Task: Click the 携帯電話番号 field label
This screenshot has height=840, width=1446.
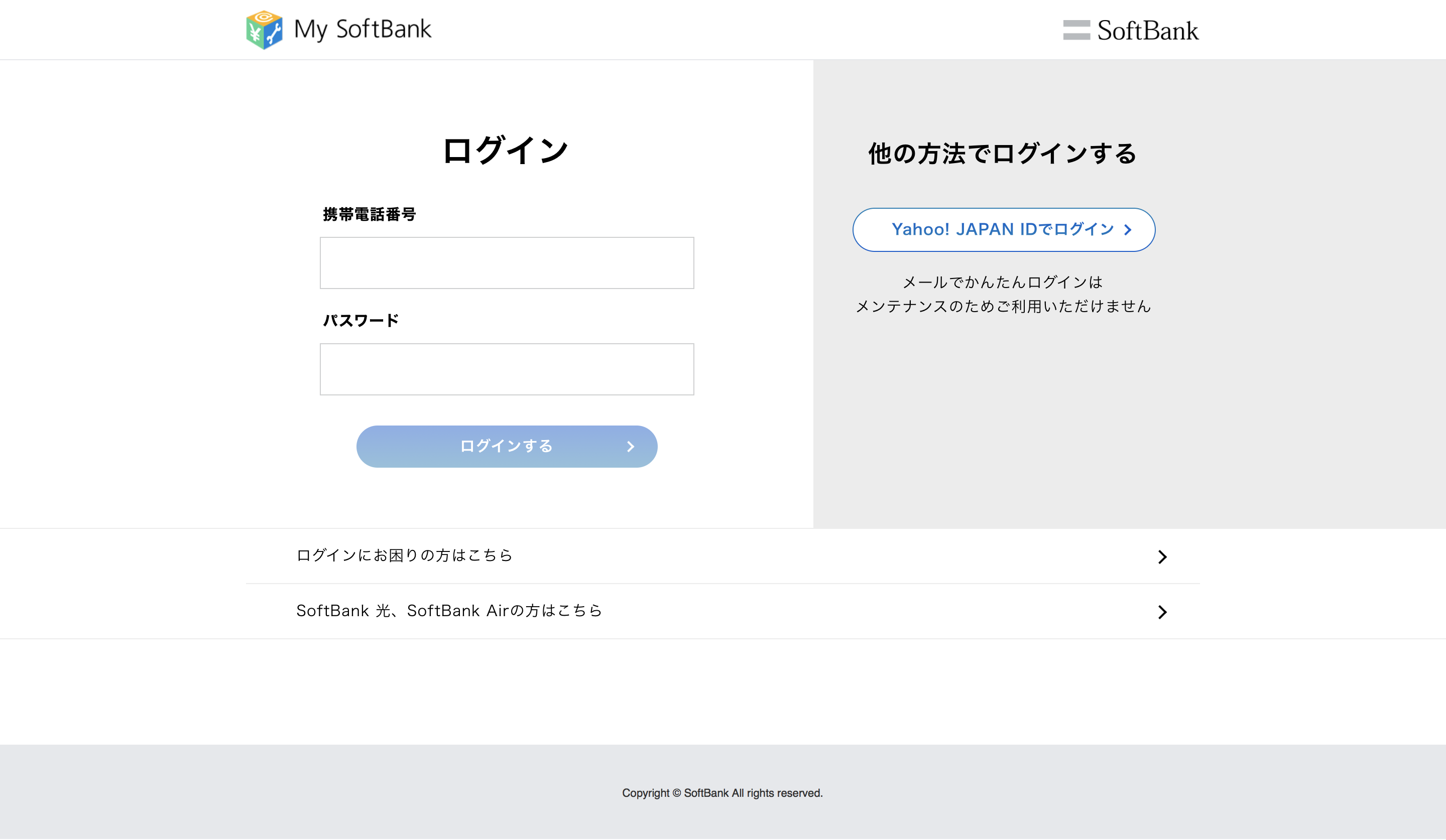Action: coord(369,214)
